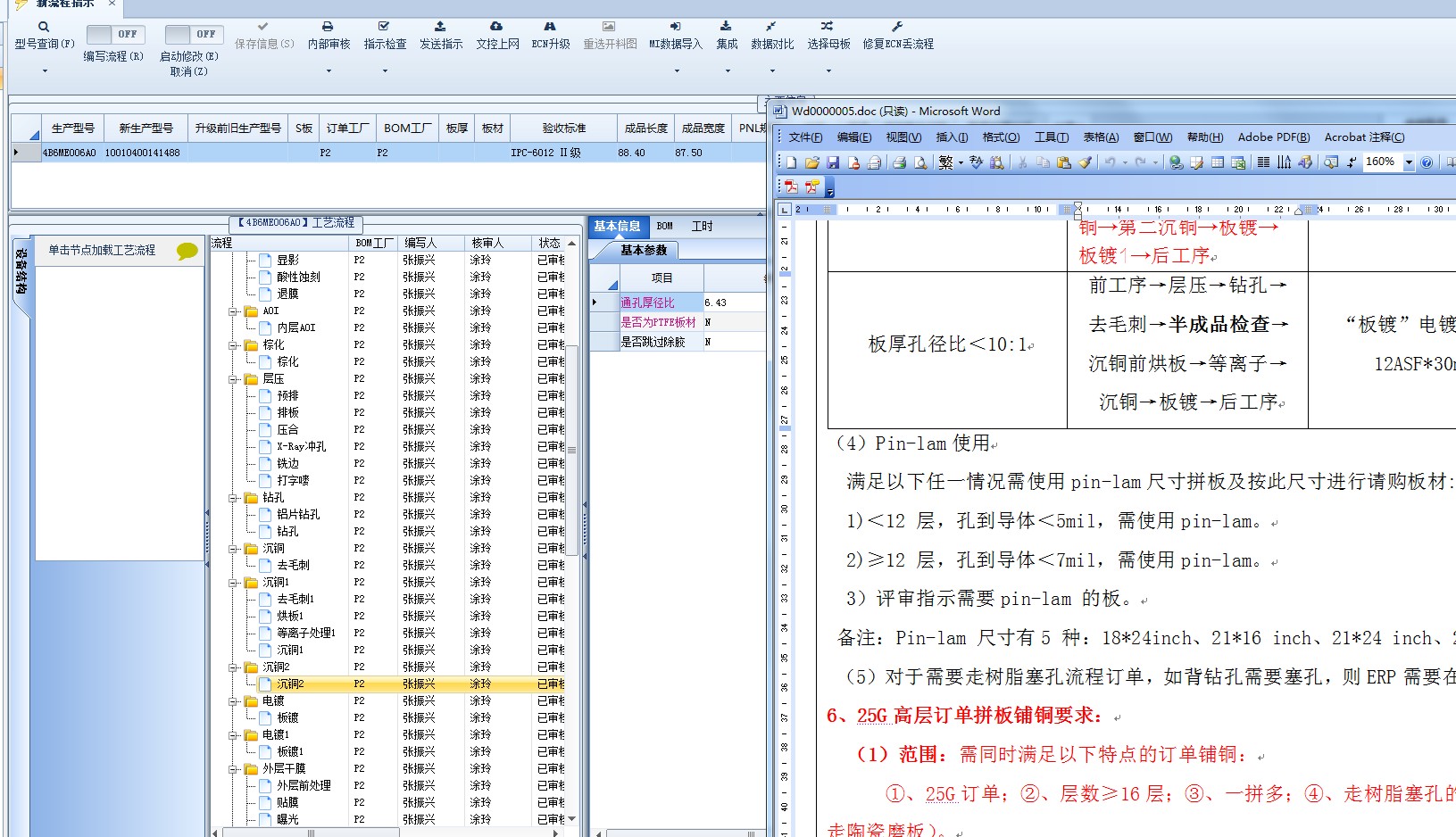Click the 取消(Z) button
The width and height of the screenshot is (1456, 837).
point(188,71)
